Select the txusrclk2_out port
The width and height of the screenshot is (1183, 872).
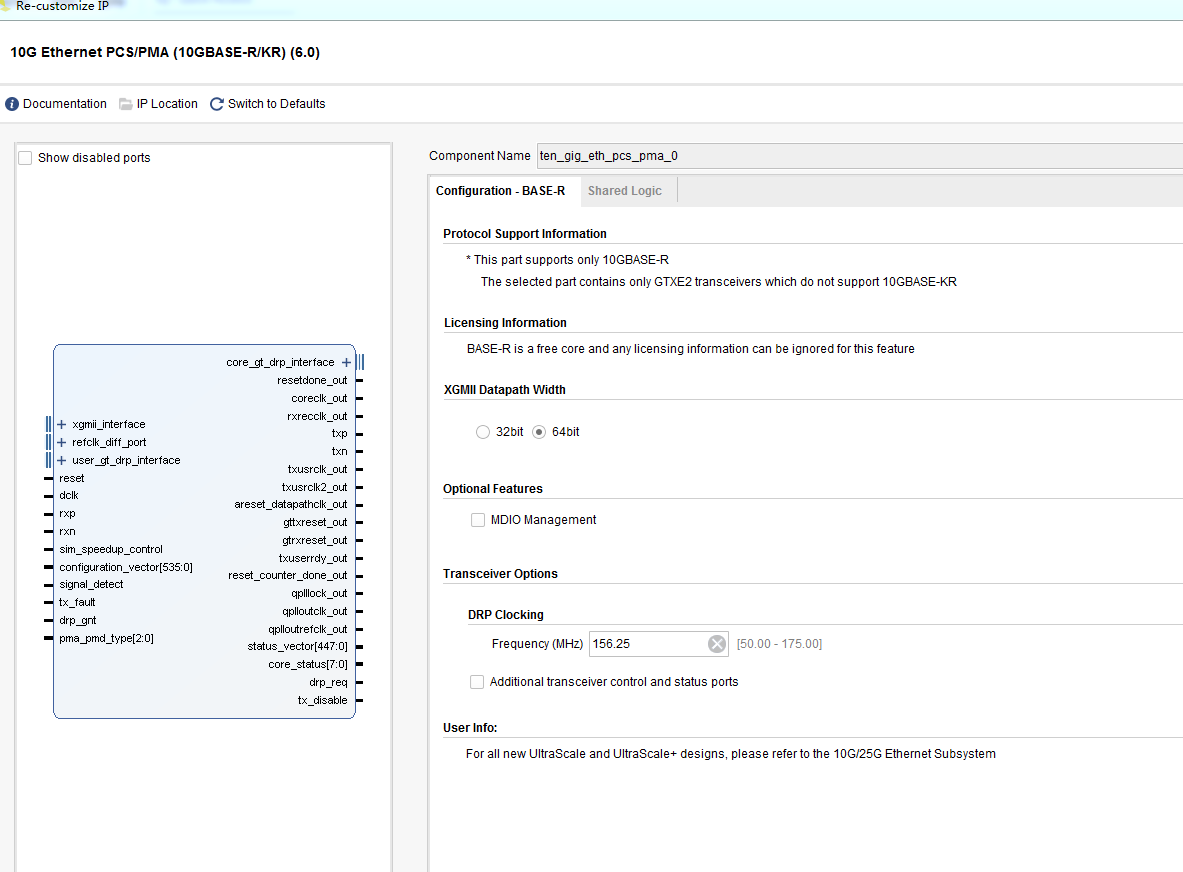point(315,488)
